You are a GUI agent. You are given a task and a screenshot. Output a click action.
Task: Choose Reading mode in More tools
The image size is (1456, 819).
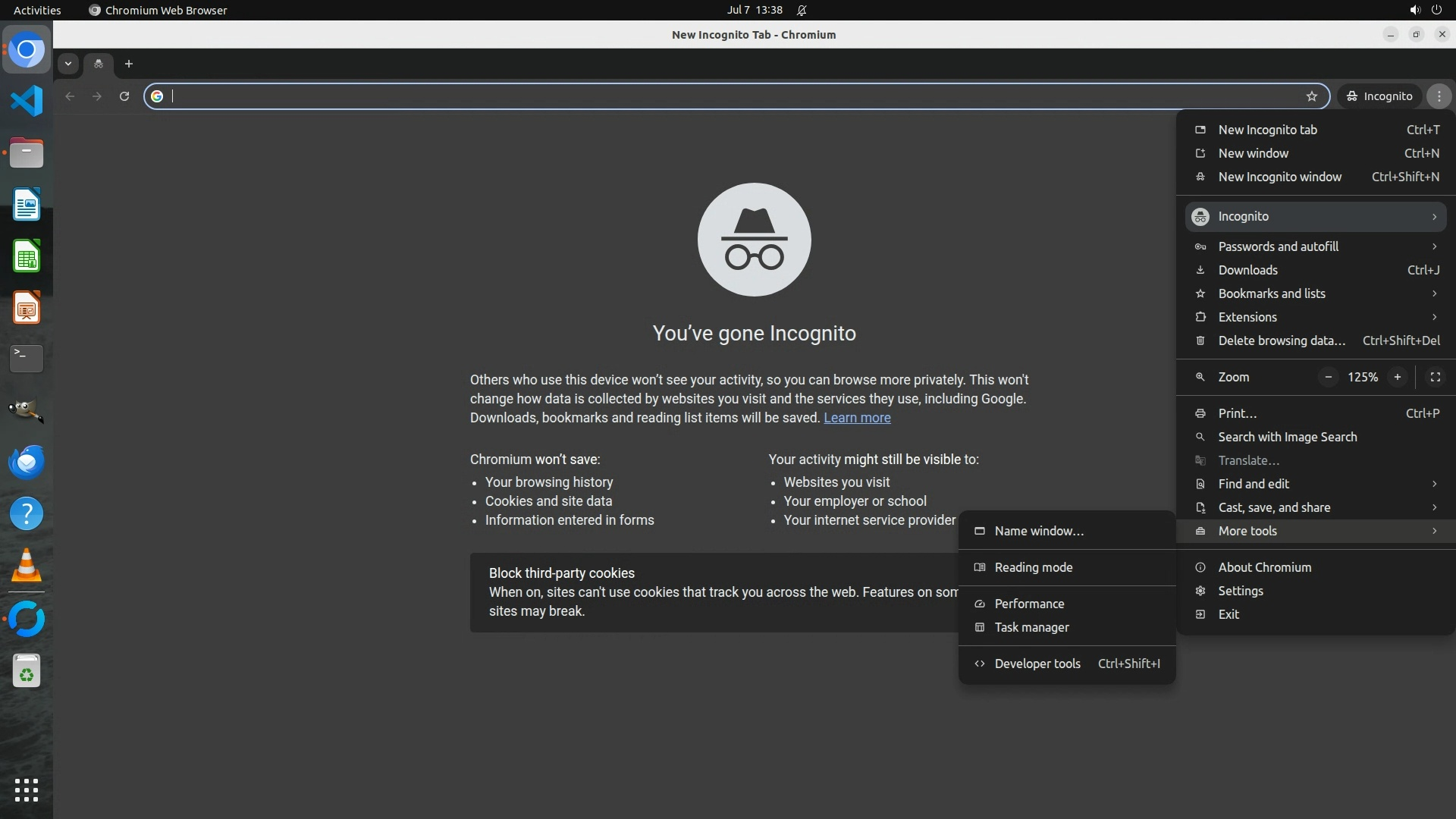click(x=1033, y=567)
